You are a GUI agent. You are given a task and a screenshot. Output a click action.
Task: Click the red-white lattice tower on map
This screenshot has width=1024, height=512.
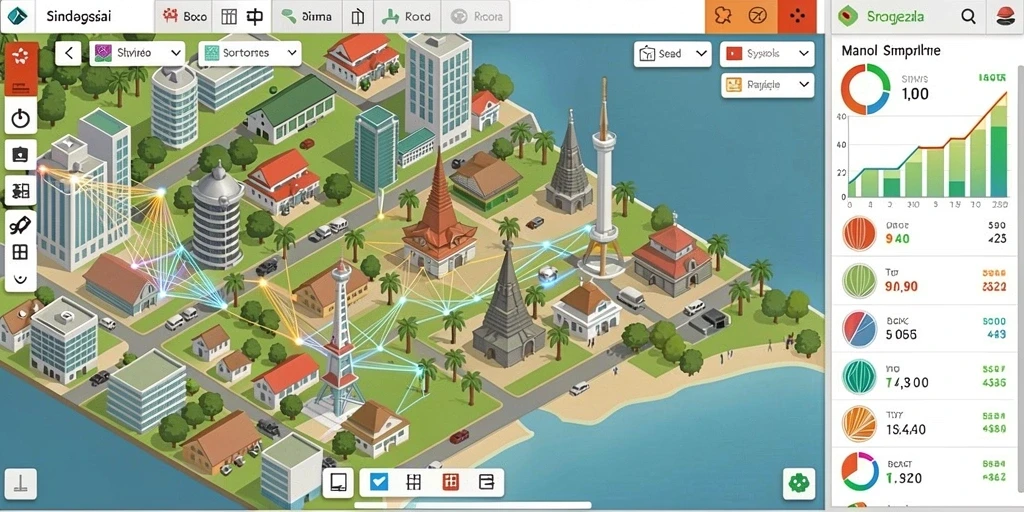[x=339, y=340]
